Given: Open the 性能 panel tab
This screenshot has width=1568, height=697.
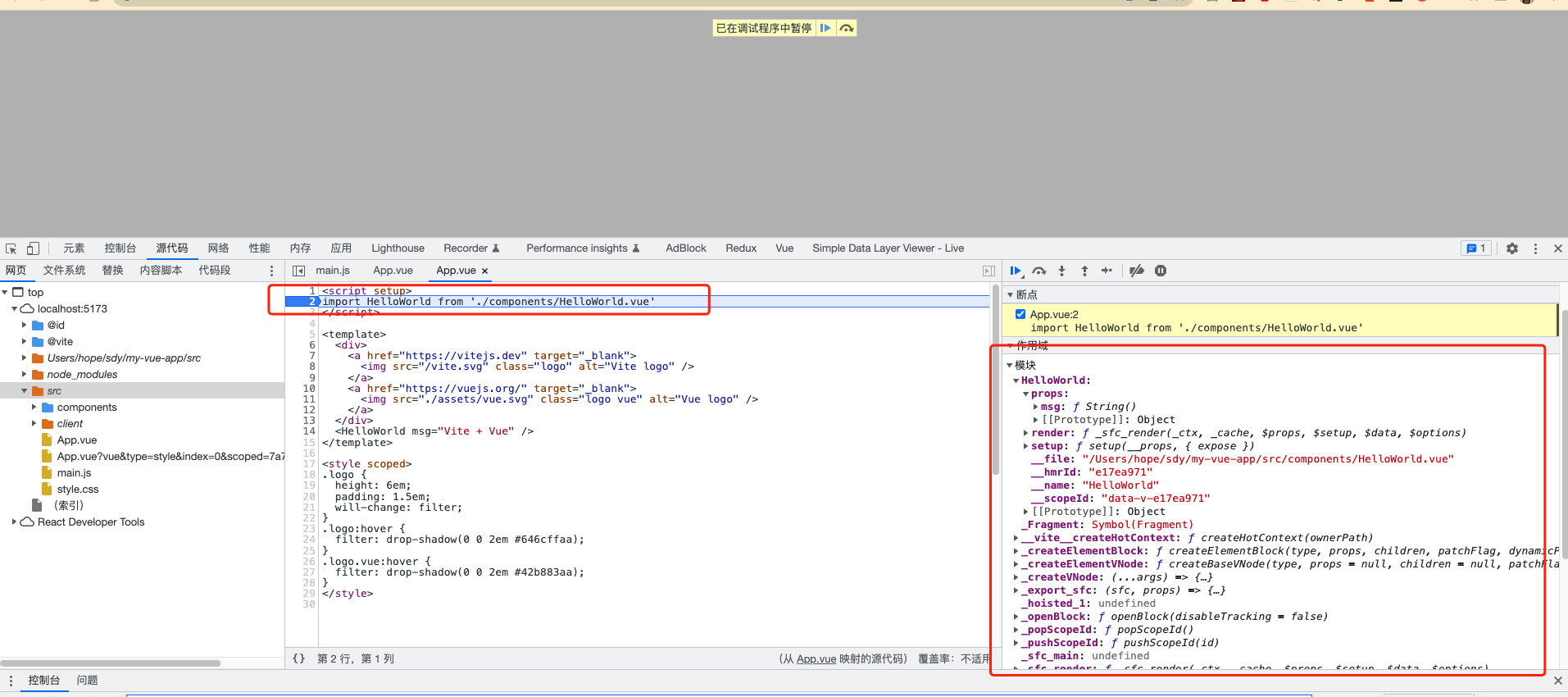Looking at the screenshot, I should (x=259, y=248).
